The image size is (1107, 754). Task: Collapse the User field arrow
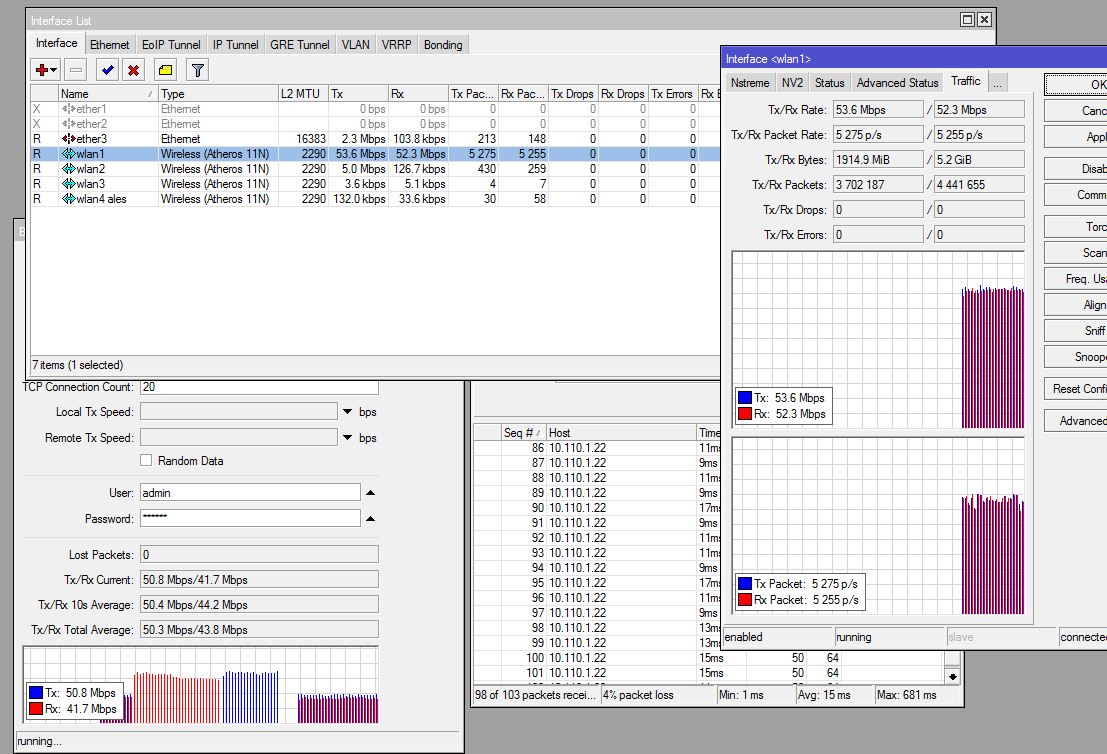pos(371,493)
